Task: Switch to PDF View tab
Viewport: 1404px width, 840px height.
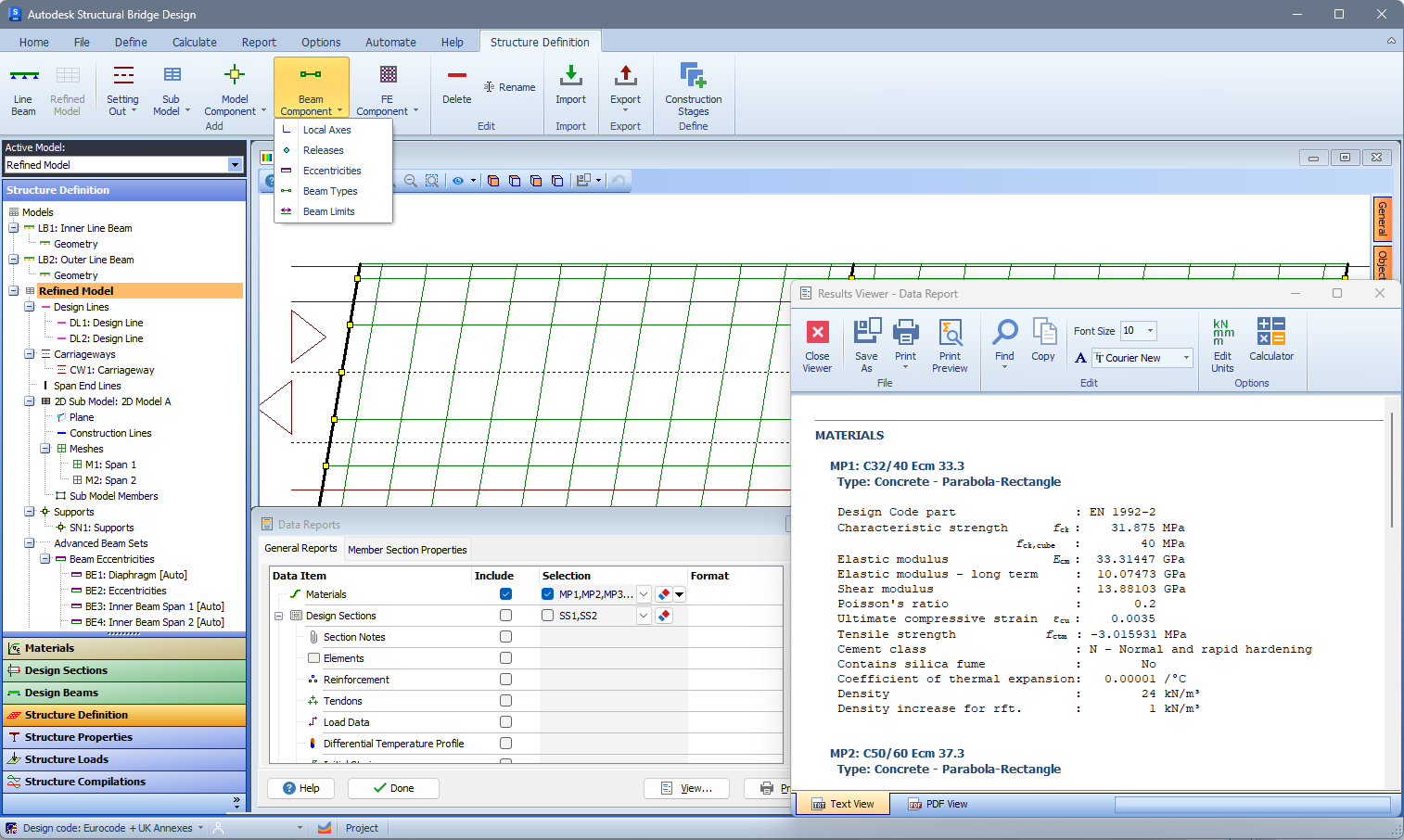Action: [938, 804]
